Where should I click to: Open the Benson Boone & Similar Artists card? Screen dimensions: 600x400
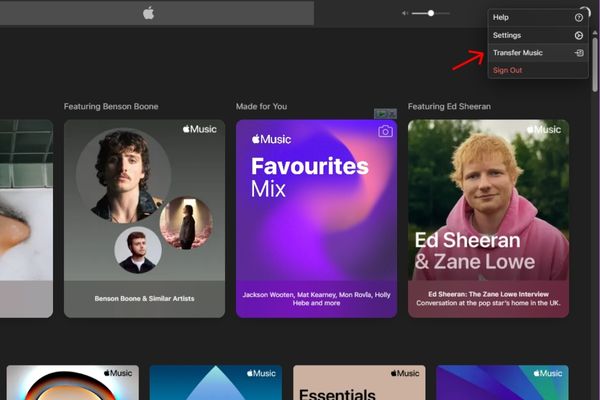(x=144, y=219)
